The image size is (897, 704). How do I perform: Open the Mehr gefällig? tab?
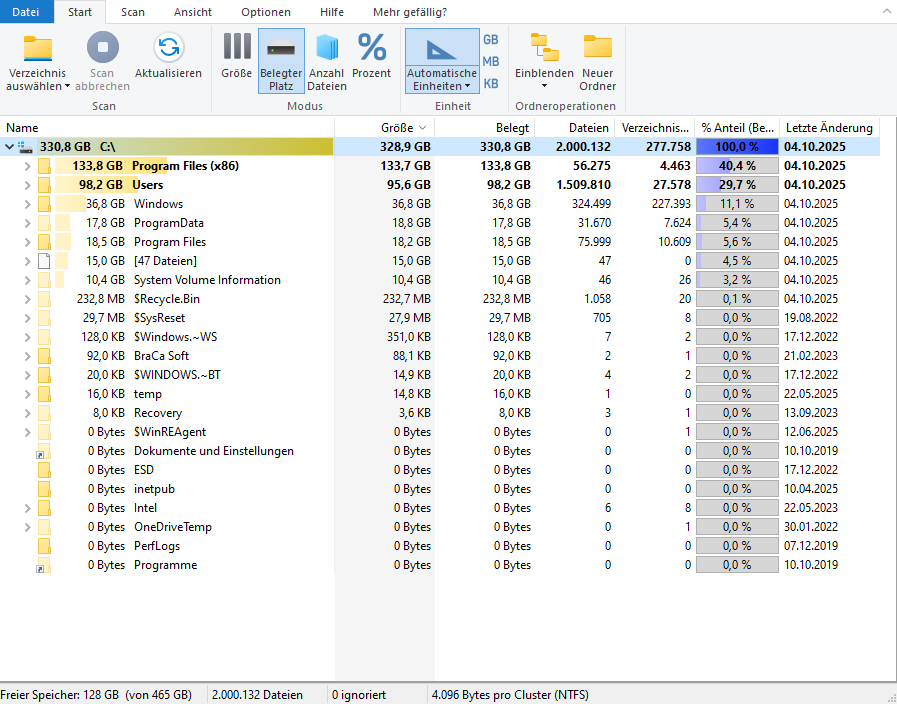point(410,12)
